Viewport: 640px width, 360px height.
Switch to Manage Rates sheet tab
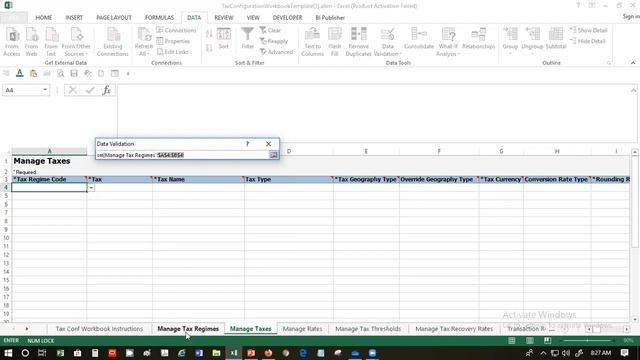(302, 329)
